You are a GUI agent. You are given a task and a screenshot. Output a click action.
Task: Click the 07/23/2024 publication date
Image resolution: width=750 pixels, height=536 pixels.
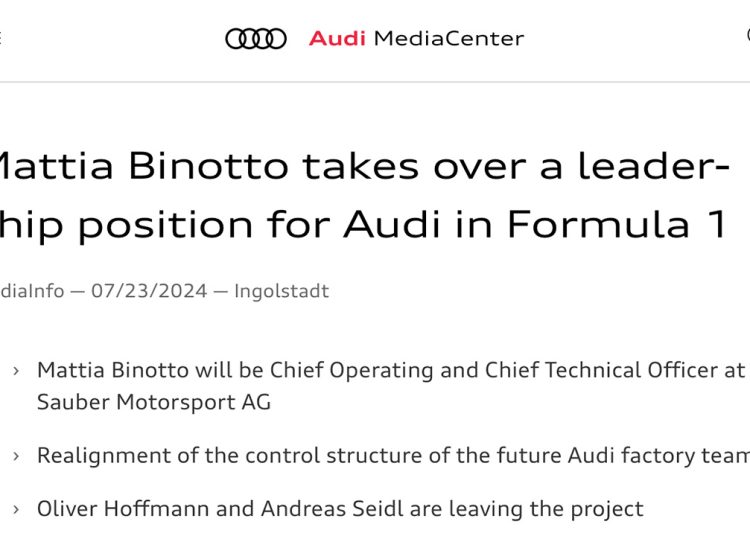[149, 292]
